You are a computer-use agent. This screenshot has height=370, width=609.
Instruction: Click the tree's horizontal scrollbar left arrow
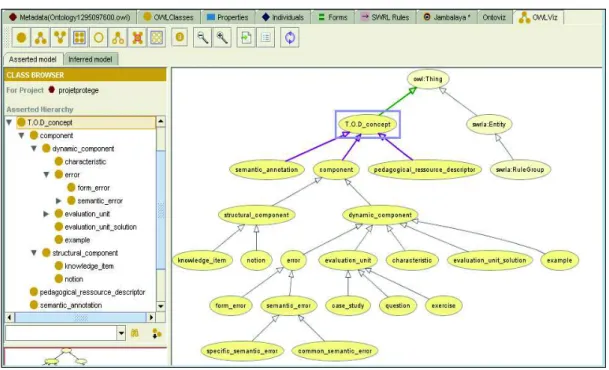(x=10, y=318)
